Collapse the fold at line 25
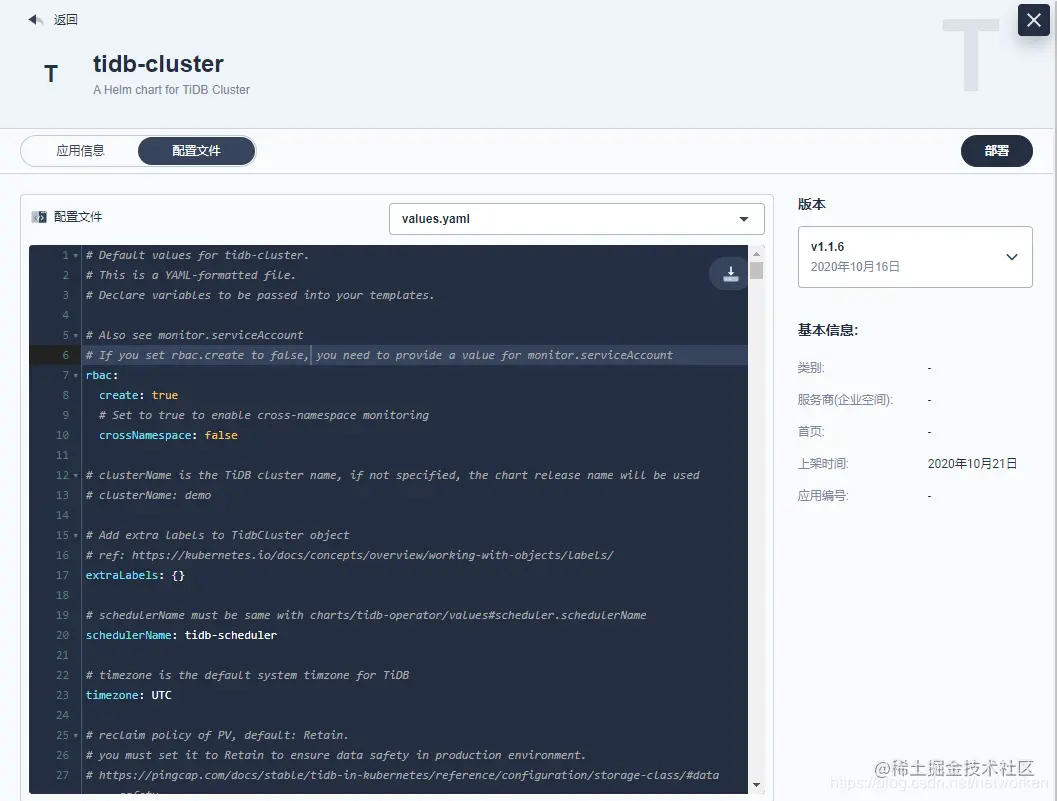Screen dimensions: 1057x801 click(x=76, y=736)
